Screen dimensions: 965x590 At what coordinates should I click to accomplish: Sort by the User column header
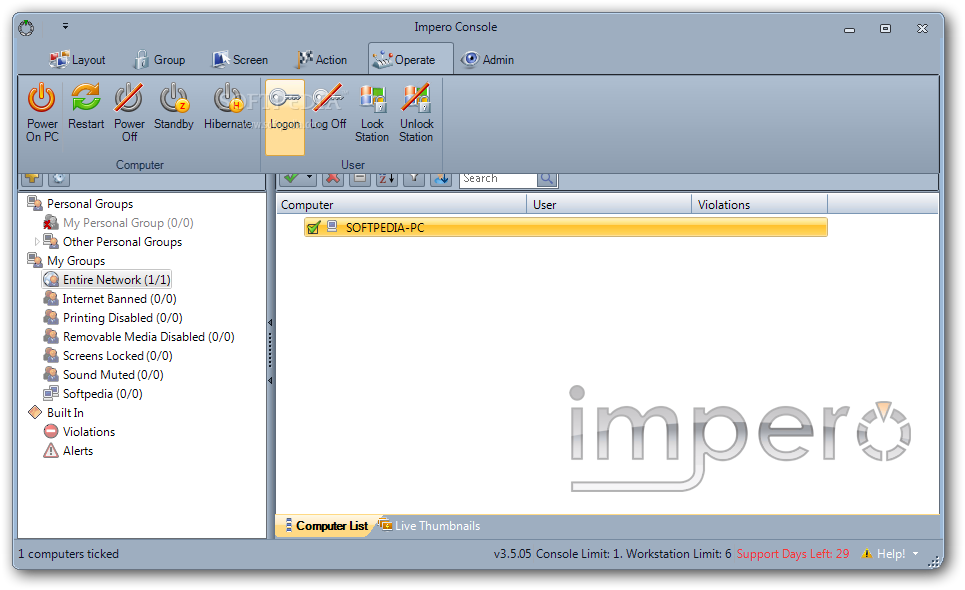point(609,204)
